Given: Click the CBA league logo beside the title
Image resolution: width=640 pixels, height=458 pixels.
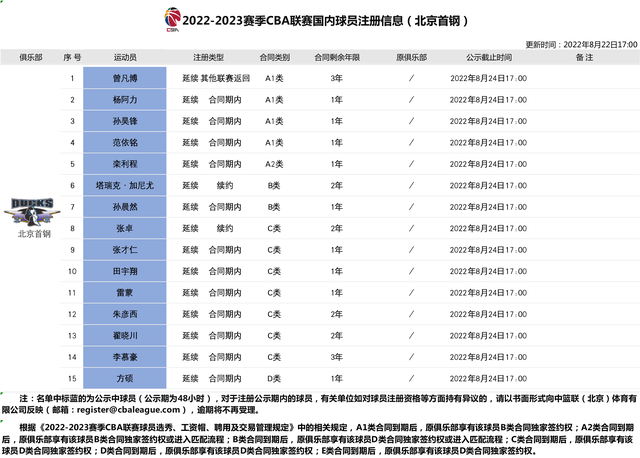Looking at the screenshot, I should point(173,20).
